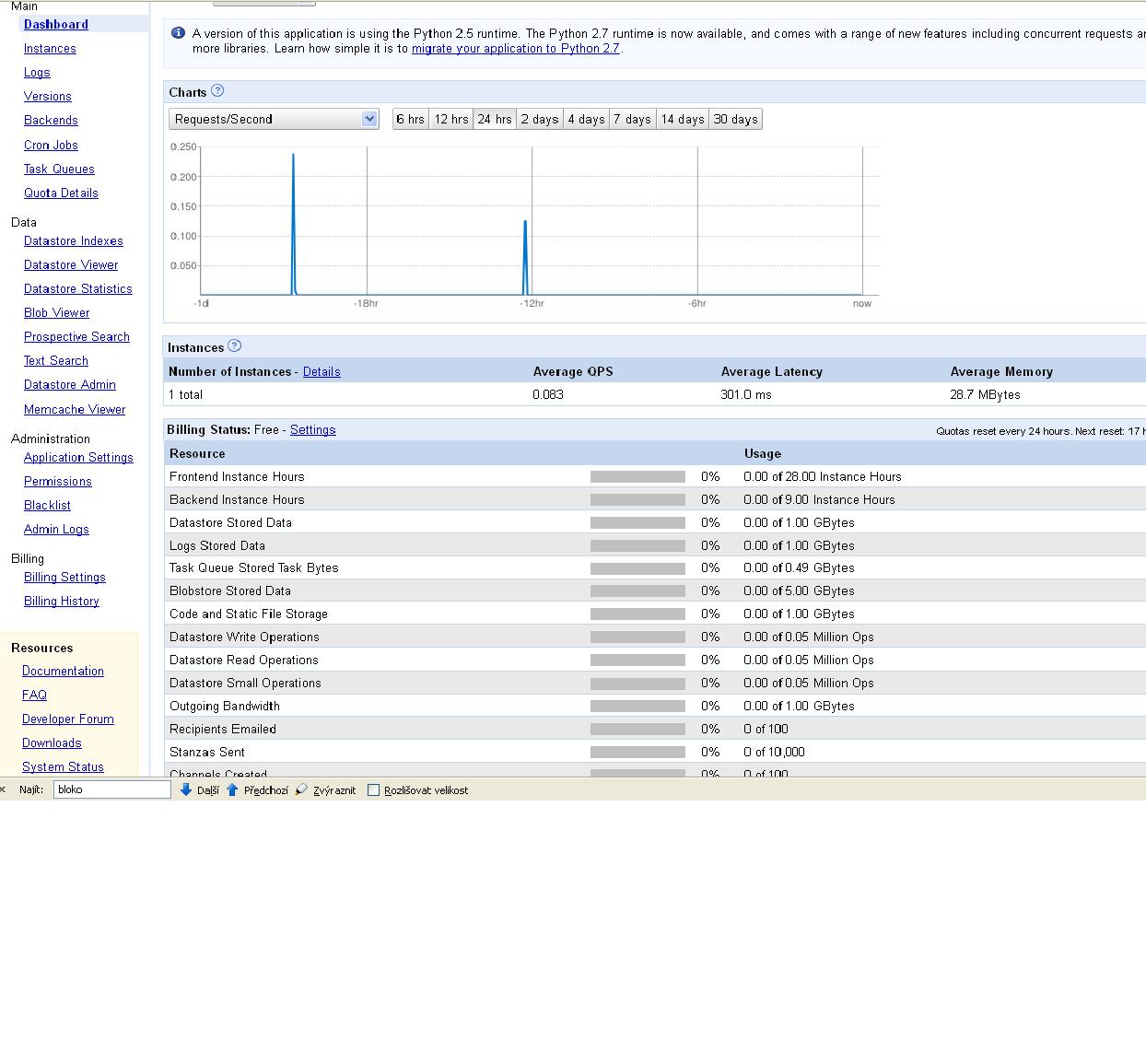Screen dimensions: 1146x1064
Task: Click the Recipients Emailed resource row
Action: 655,729
